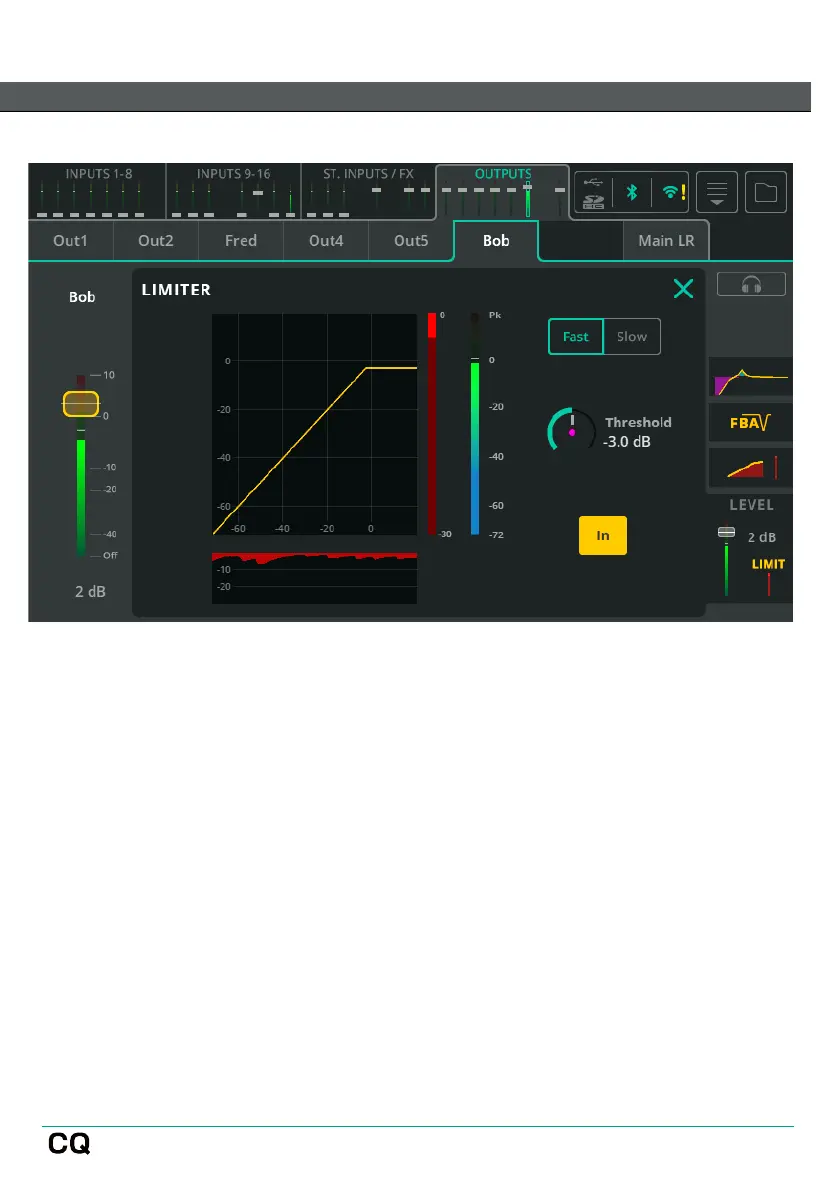
Task: Select the Slow limiter mode
Action: [x=632, y=336]
